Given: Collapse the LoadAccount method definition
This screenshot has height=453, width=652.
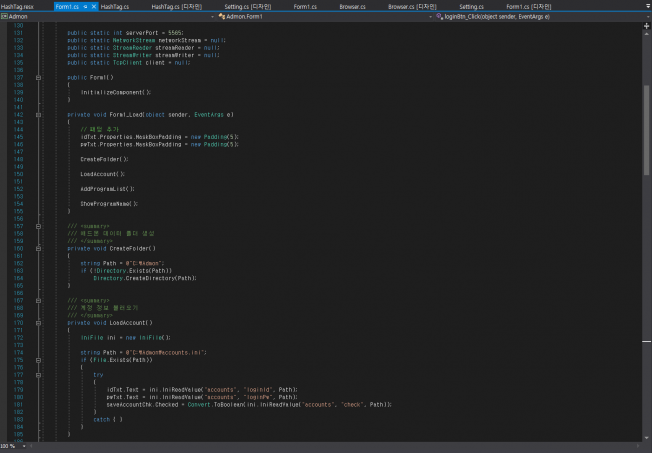Looking at the screenshot, I should click(38, 323).
